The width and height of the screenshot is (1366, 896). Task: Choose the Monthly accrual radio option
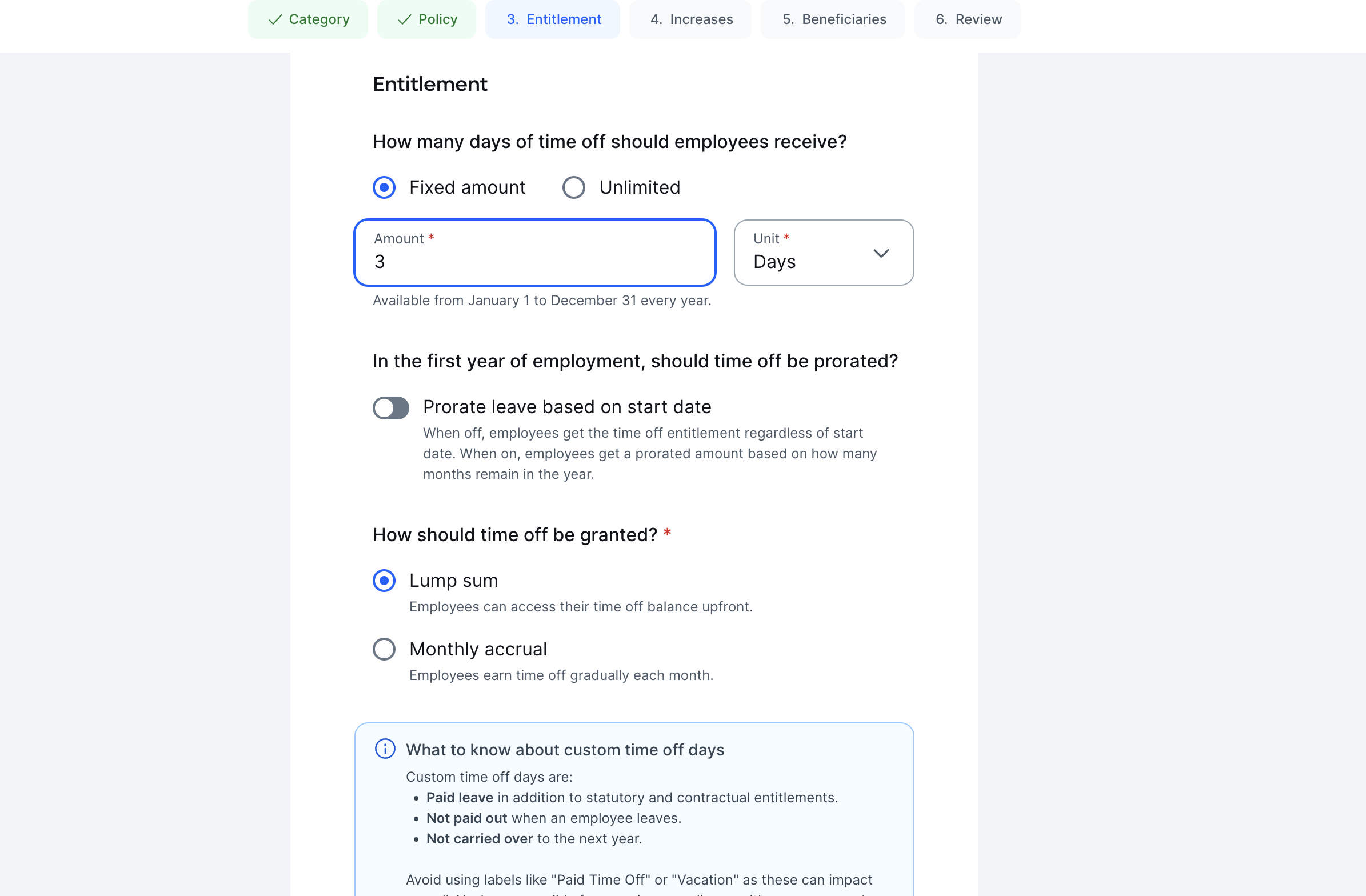tap(384, 649)
